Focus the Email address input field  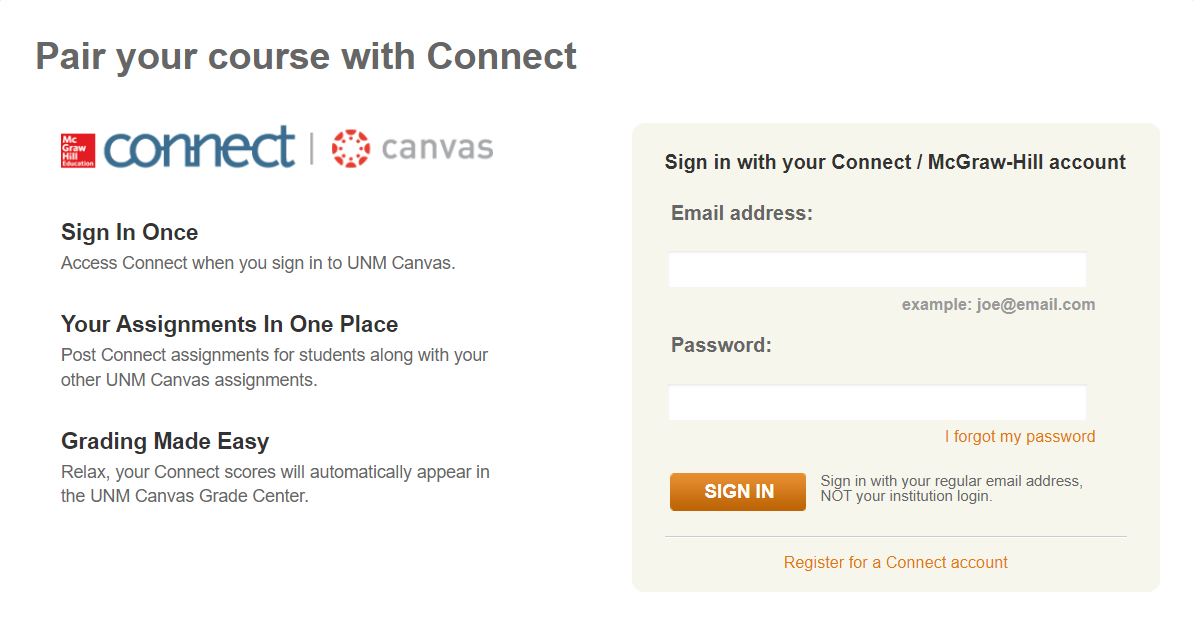pyautogui.click(x=877, y=270)
